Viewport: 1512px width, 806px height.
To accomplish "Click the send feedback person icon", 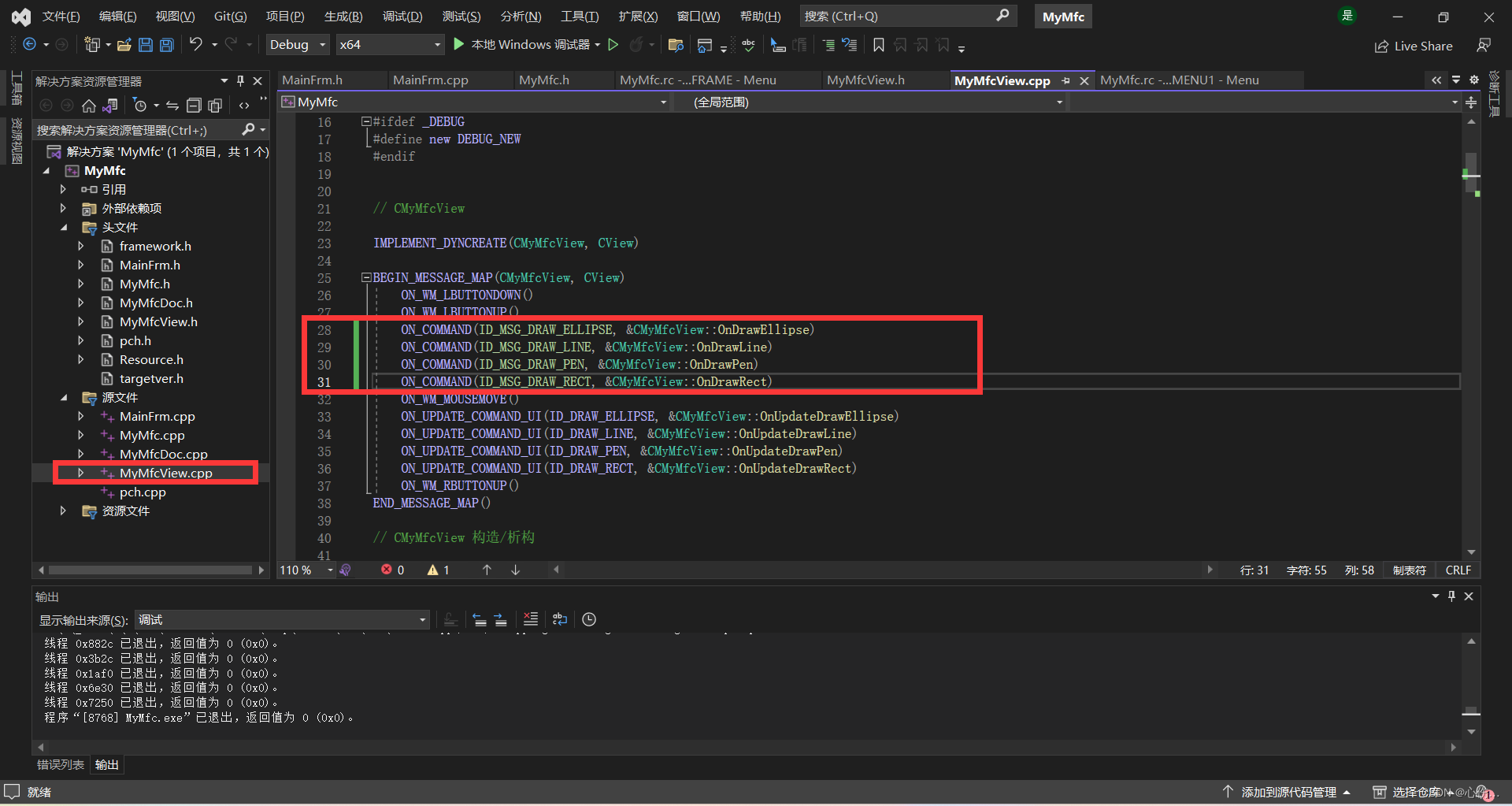I will tap(1484, 46).
